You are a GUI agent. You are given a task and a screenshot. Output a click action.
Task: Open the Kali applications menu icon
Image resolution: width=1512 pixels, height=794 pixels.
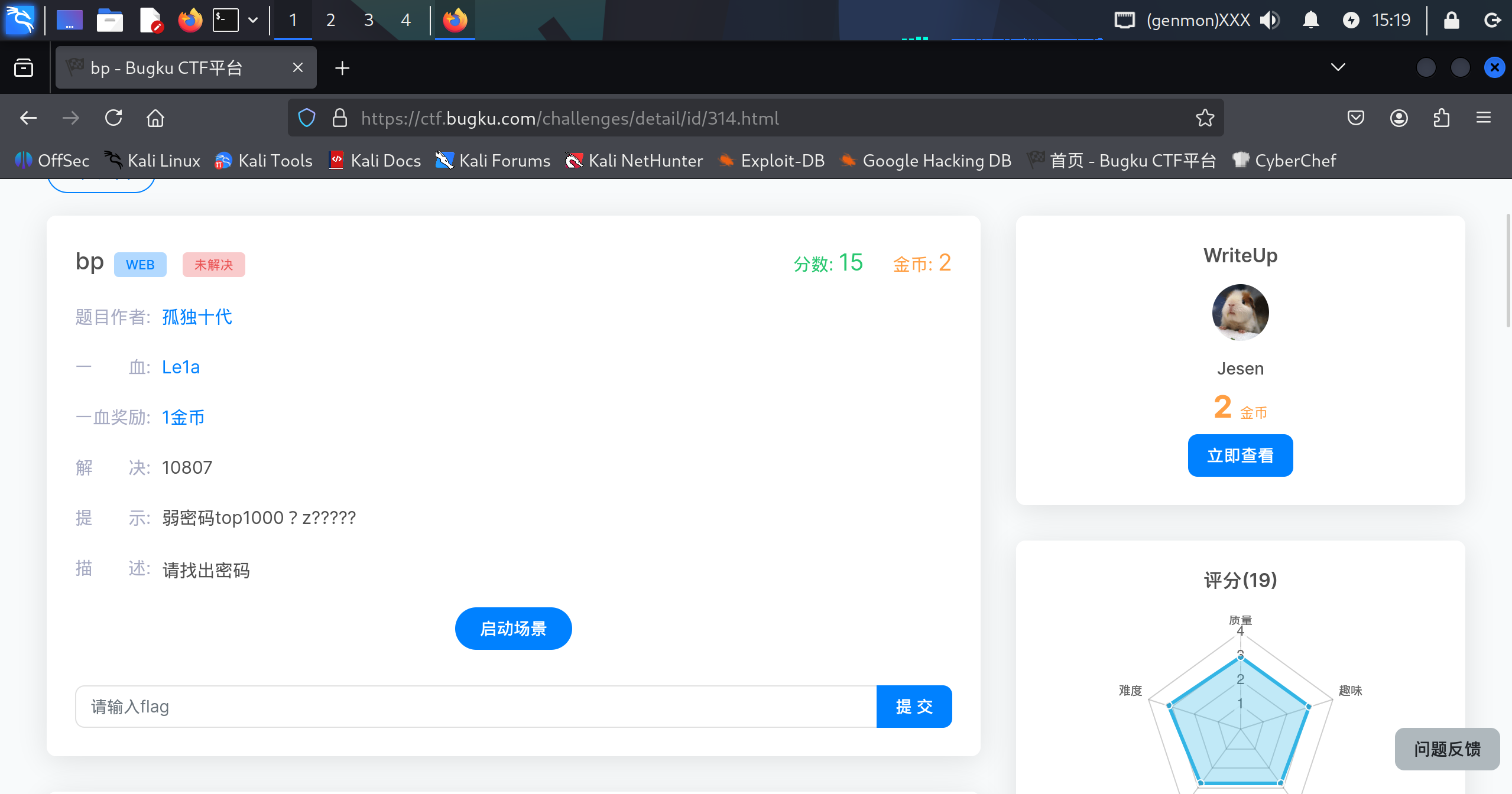pyautogui.click(x=20, y=20)
